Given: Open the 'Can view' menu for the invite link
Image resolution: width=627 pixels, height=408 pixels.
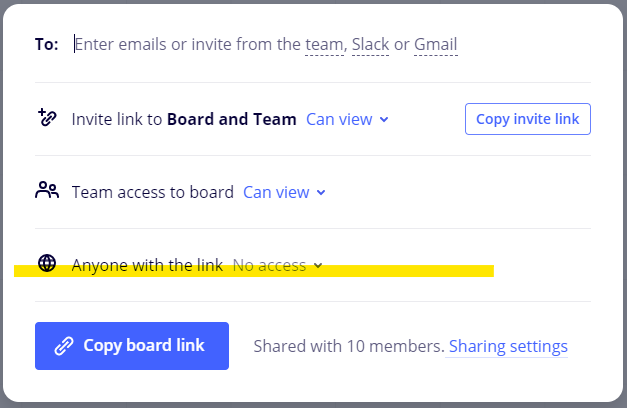Looking at the screenshot, I should point(347,119).
